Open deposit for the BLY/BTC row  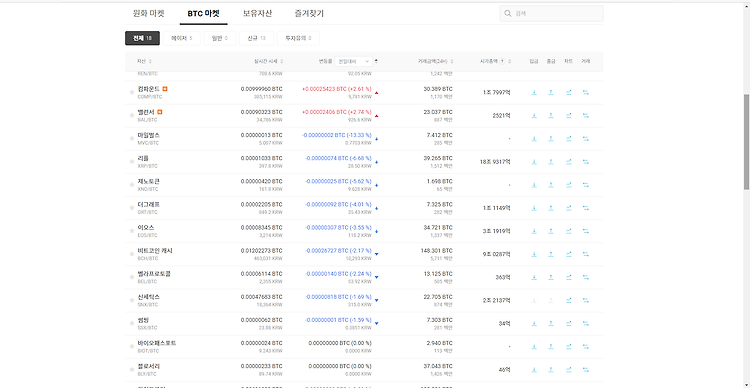tap(534, 370)
